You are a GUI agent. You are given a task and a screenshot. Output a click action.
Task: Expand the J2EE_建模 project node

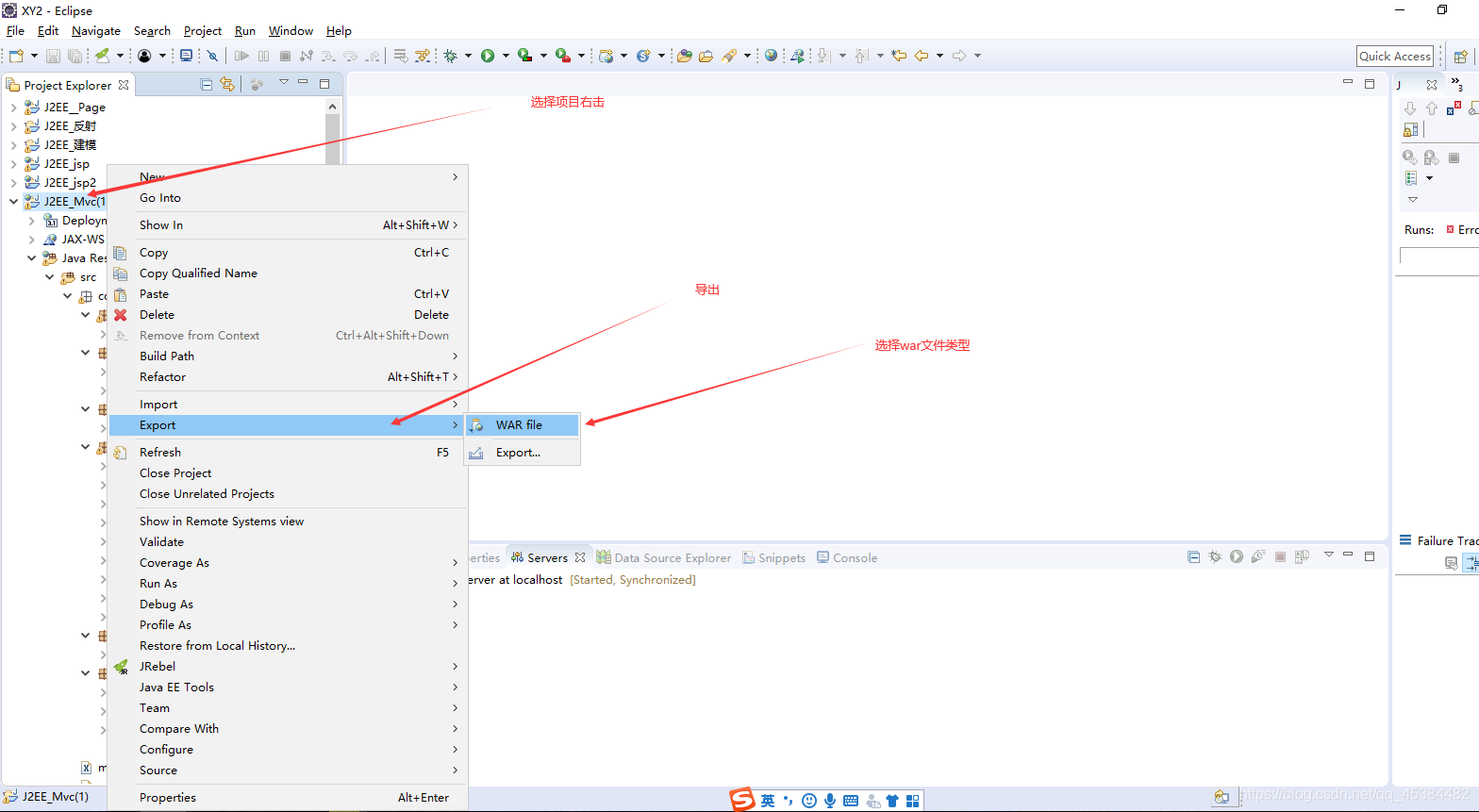click(x=13, y=145)
